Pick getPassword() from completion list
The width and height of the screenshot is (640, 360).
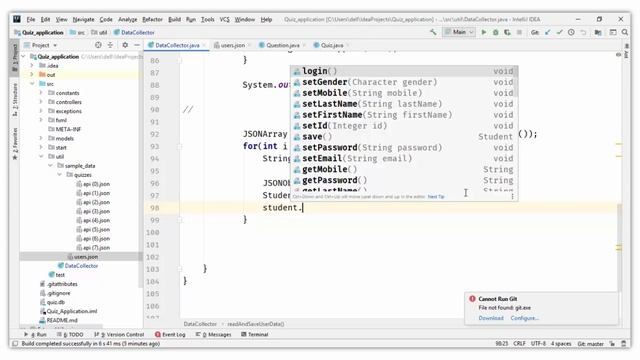point(404,180)
